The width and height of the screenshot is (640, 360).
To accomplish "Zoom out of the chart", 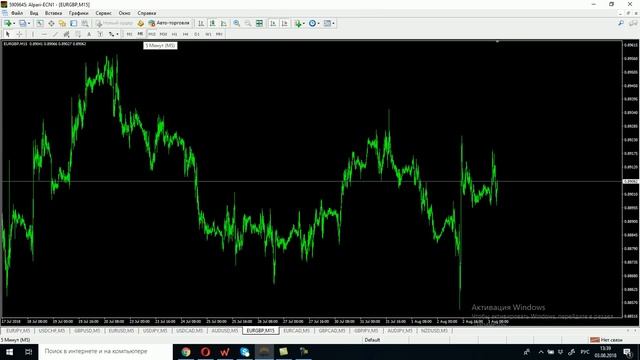I will pyautogui.click(x=248, y=23).
